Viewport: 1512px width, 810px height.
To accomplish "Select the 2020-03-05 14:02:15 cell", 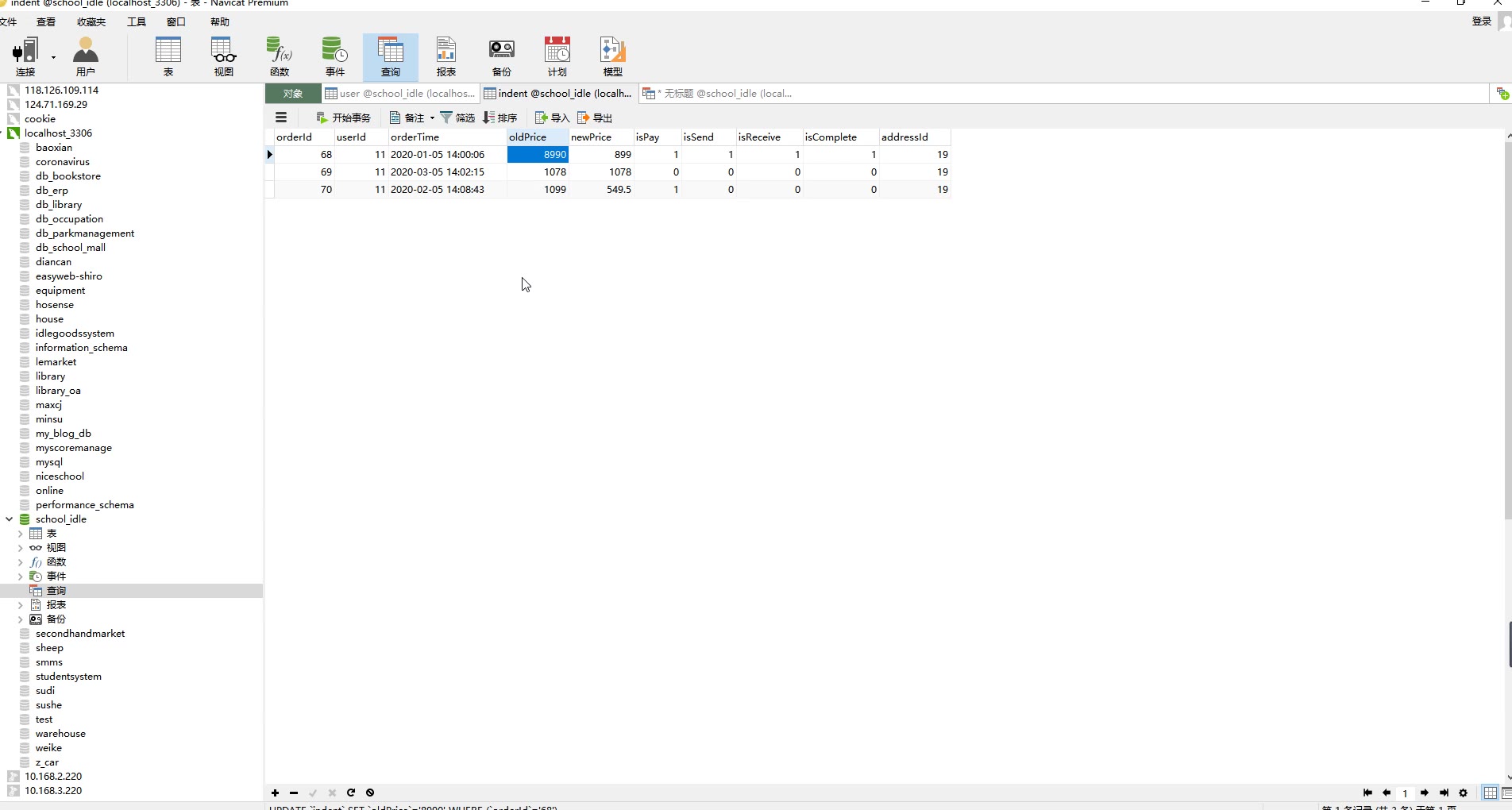I will click(x=447, y=172).
